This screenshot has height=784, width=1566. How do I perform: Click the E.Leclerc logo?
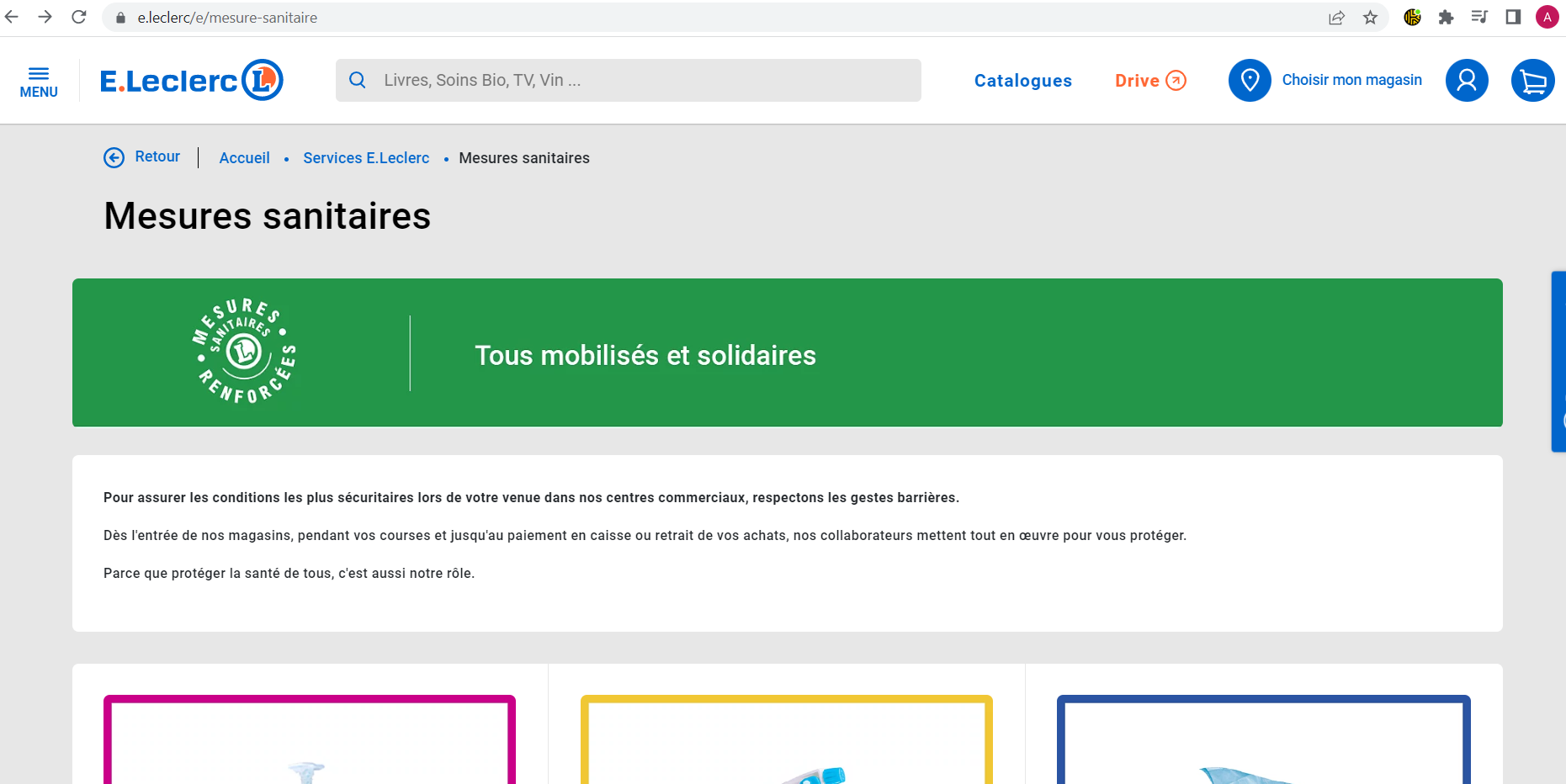coord(189,80)
